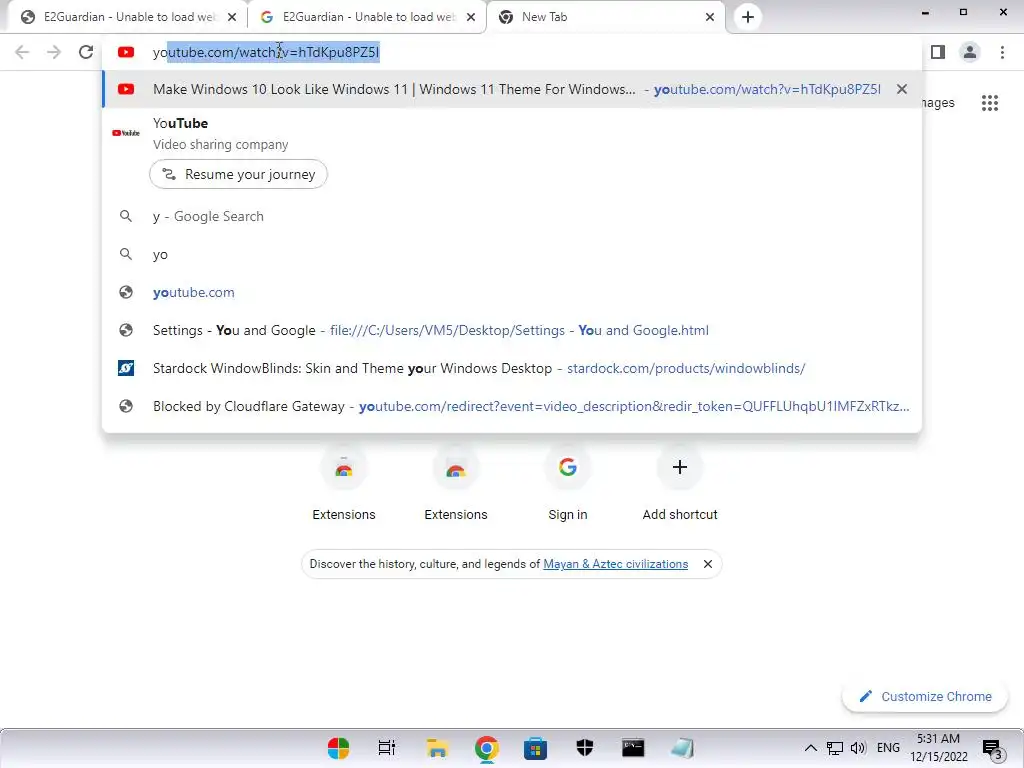The width and height of the screenshot is (1024, 768).
Task: Follow the Mayan & Aztec civilizations link
Action: point(615,564)
